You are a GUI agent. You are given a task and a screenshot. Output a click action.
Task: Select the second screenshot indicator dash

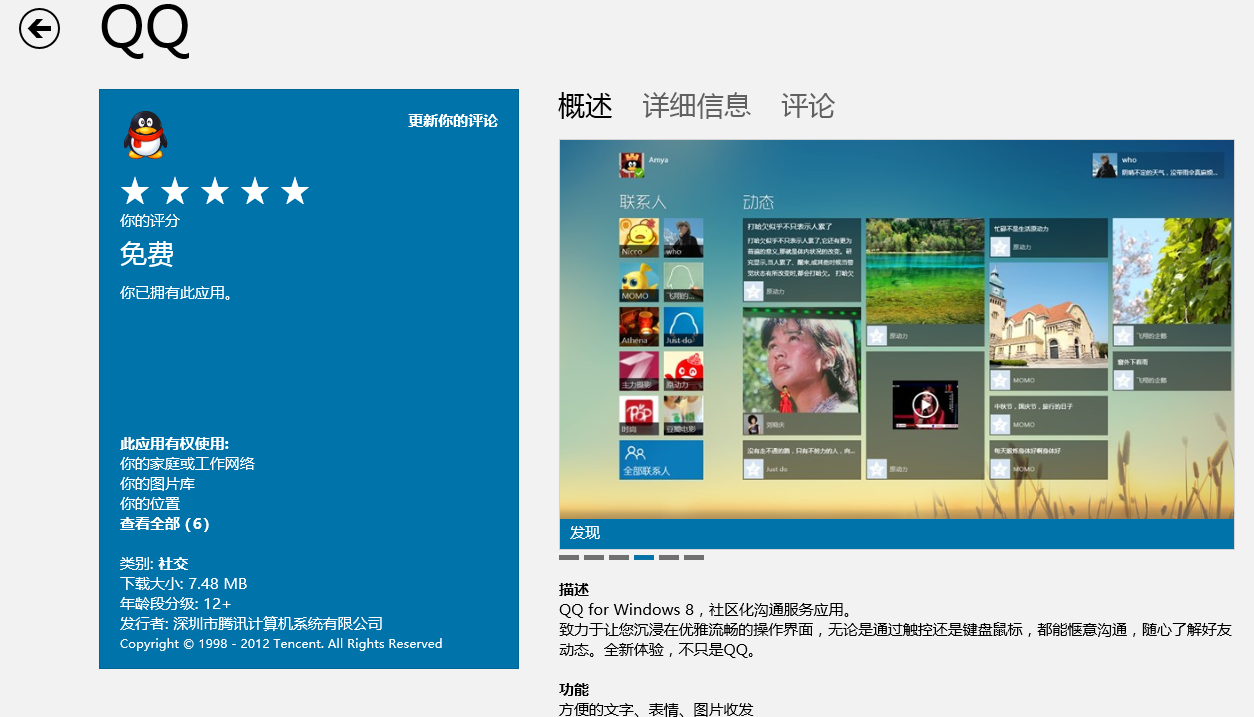pyautogui.click(x=594, y=557)
